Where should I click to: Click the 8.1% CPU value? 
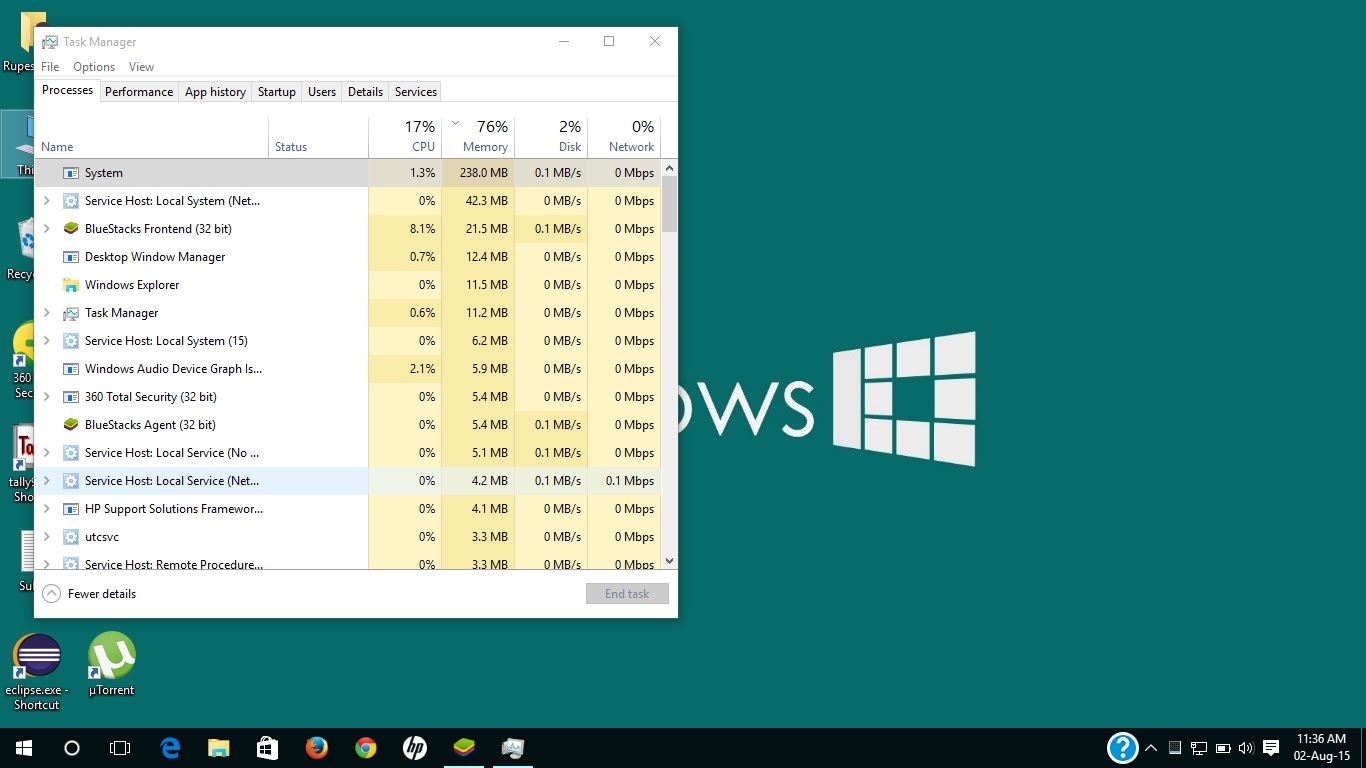pos(423,229)
